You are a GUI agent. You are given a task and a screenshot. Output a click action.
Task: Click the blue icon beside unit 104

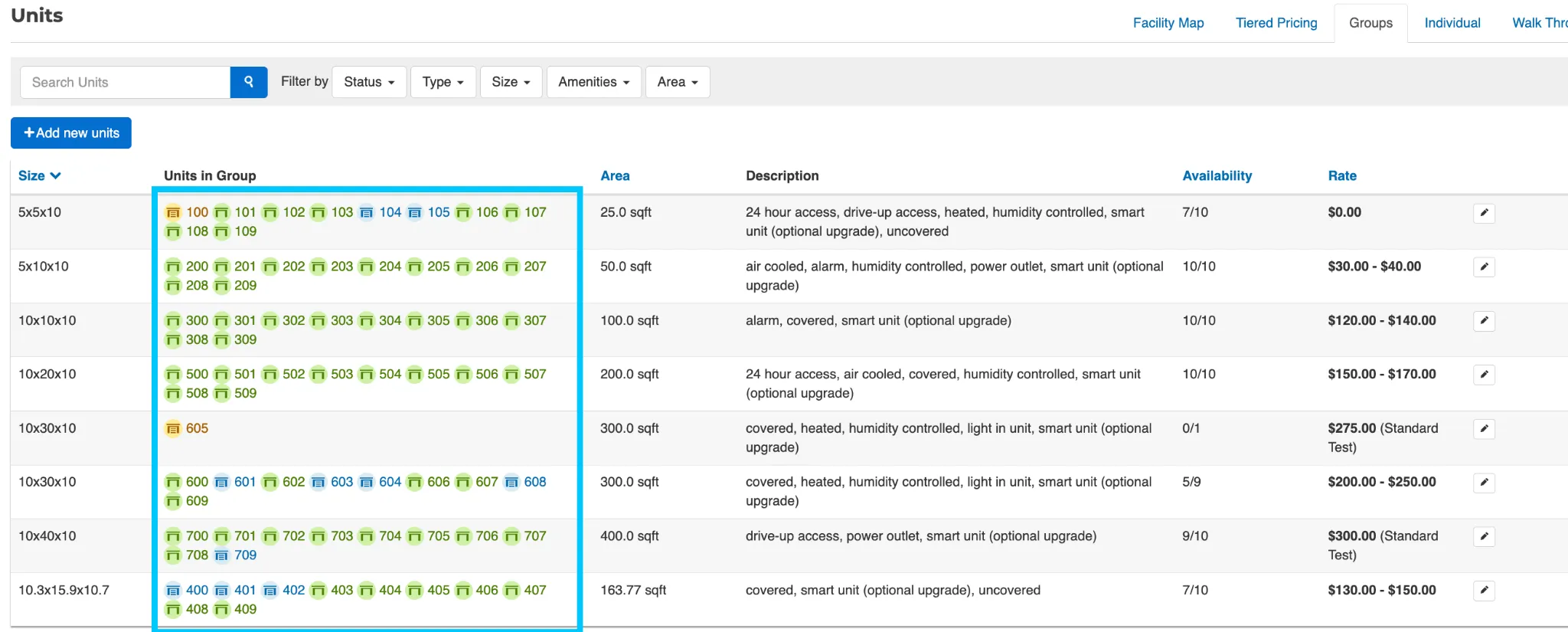pyautogui.click(x=367, y=212)
